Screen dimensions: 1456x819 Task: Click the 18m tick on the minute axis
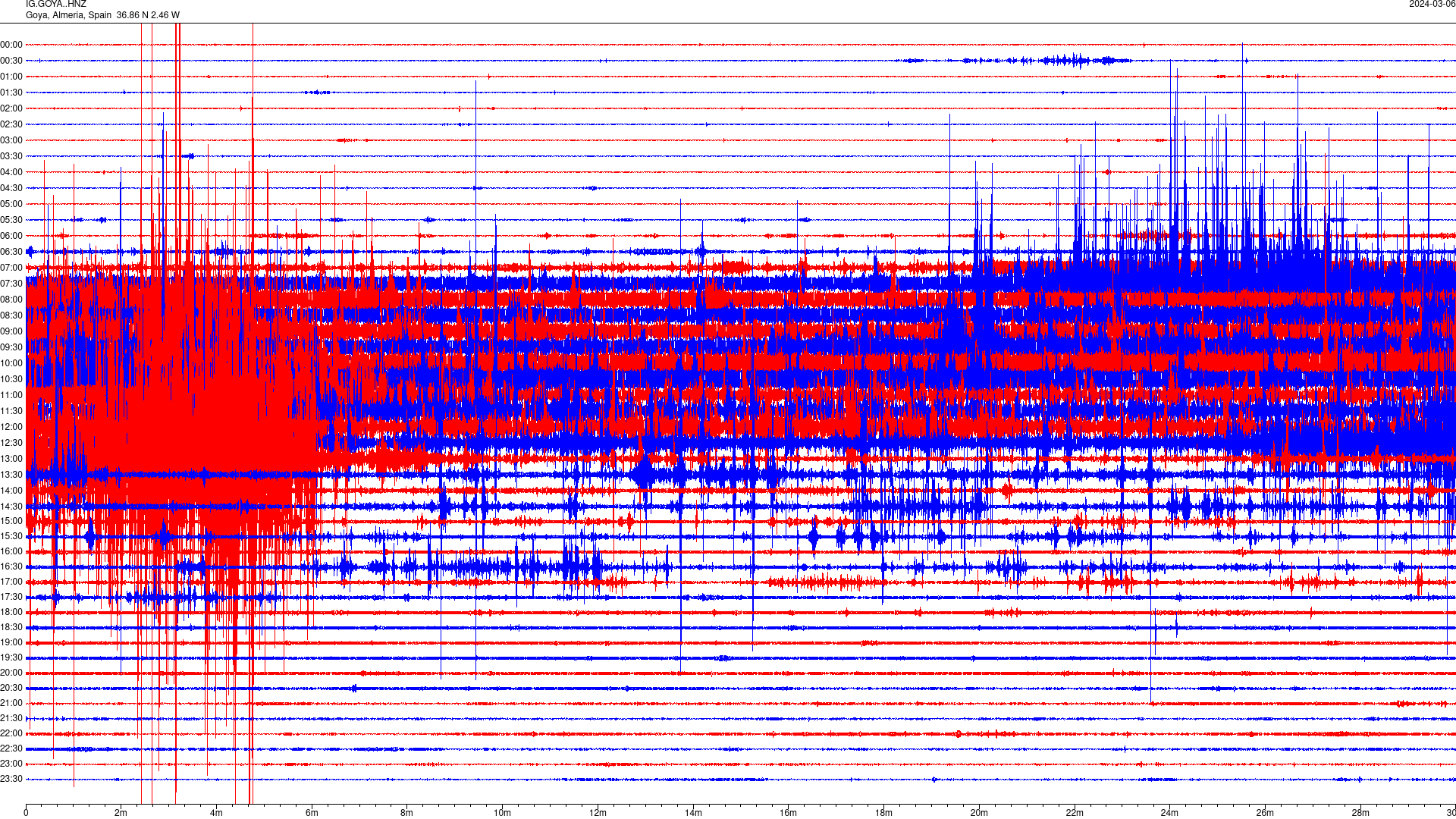point(883,813)
